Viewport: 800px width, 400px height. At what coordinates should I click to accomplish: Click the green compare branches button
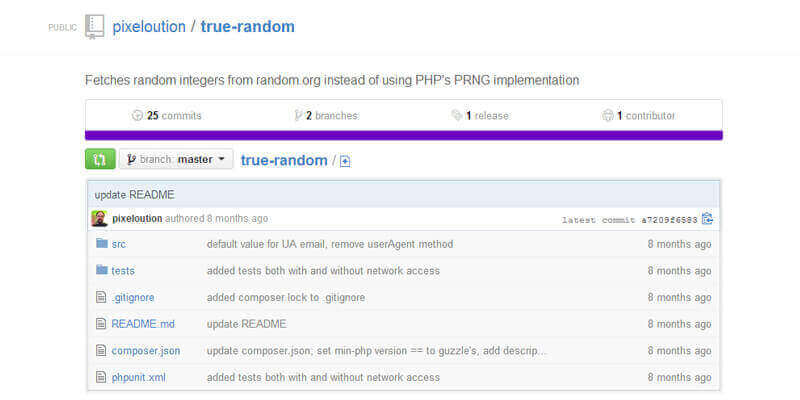tap(100, 159)
